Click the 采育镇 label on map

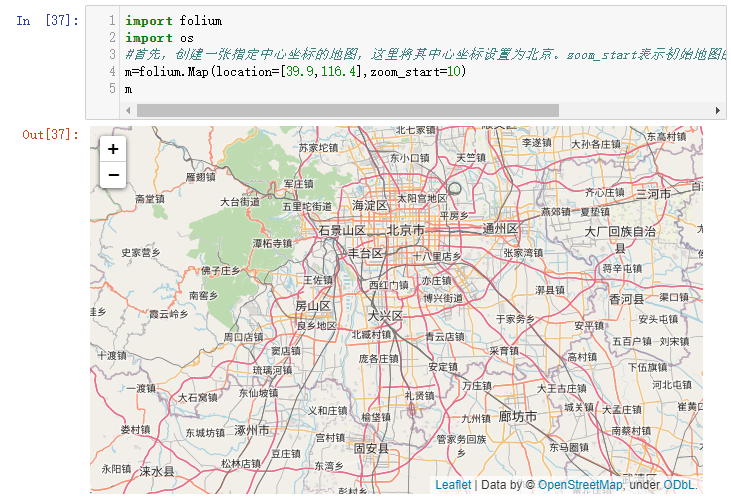[x=503, y=351]
